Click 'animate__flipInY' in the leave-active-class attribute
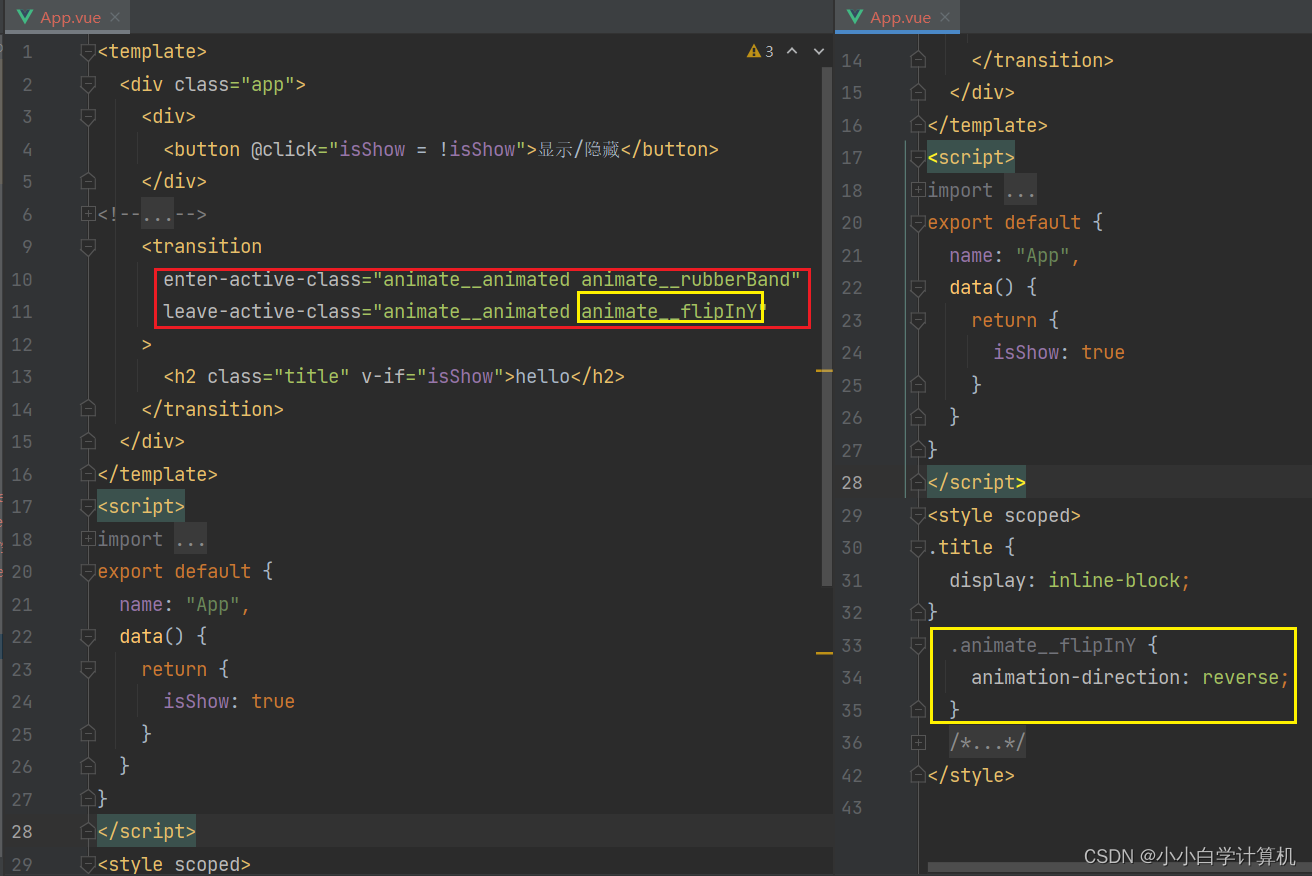The height and width of the screenshot is (876, 1312). coord(670,311)
